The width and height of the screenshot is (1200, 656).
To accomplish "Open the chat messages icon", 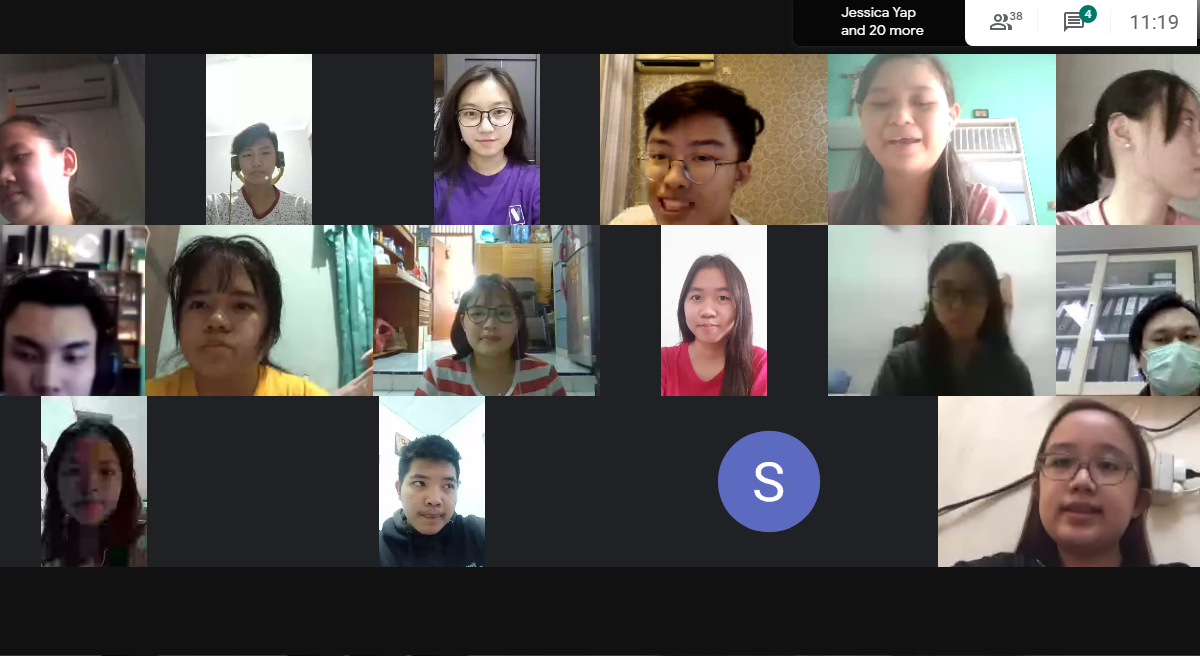I will click(1074, 22).
